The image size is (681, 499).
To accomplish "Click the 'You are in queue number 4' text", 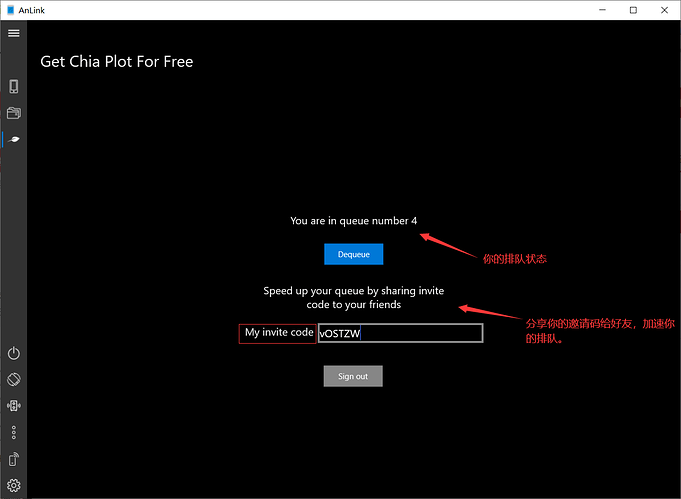I will (354, 221).
